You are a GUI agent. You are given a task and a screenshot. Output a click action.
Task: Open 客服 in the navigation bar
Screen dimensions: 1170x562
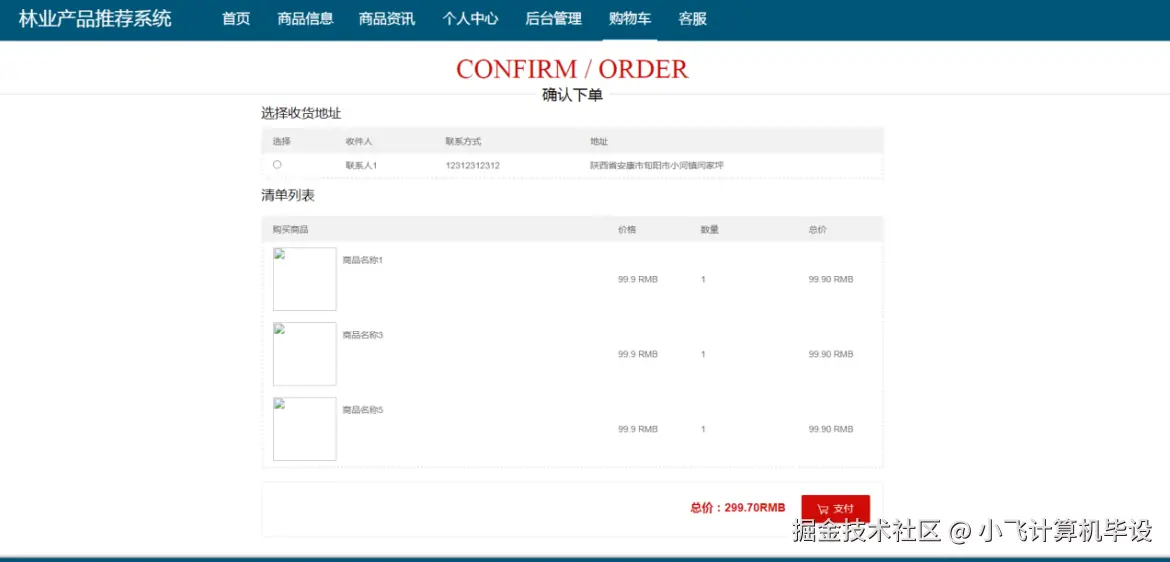pos(692,19)
